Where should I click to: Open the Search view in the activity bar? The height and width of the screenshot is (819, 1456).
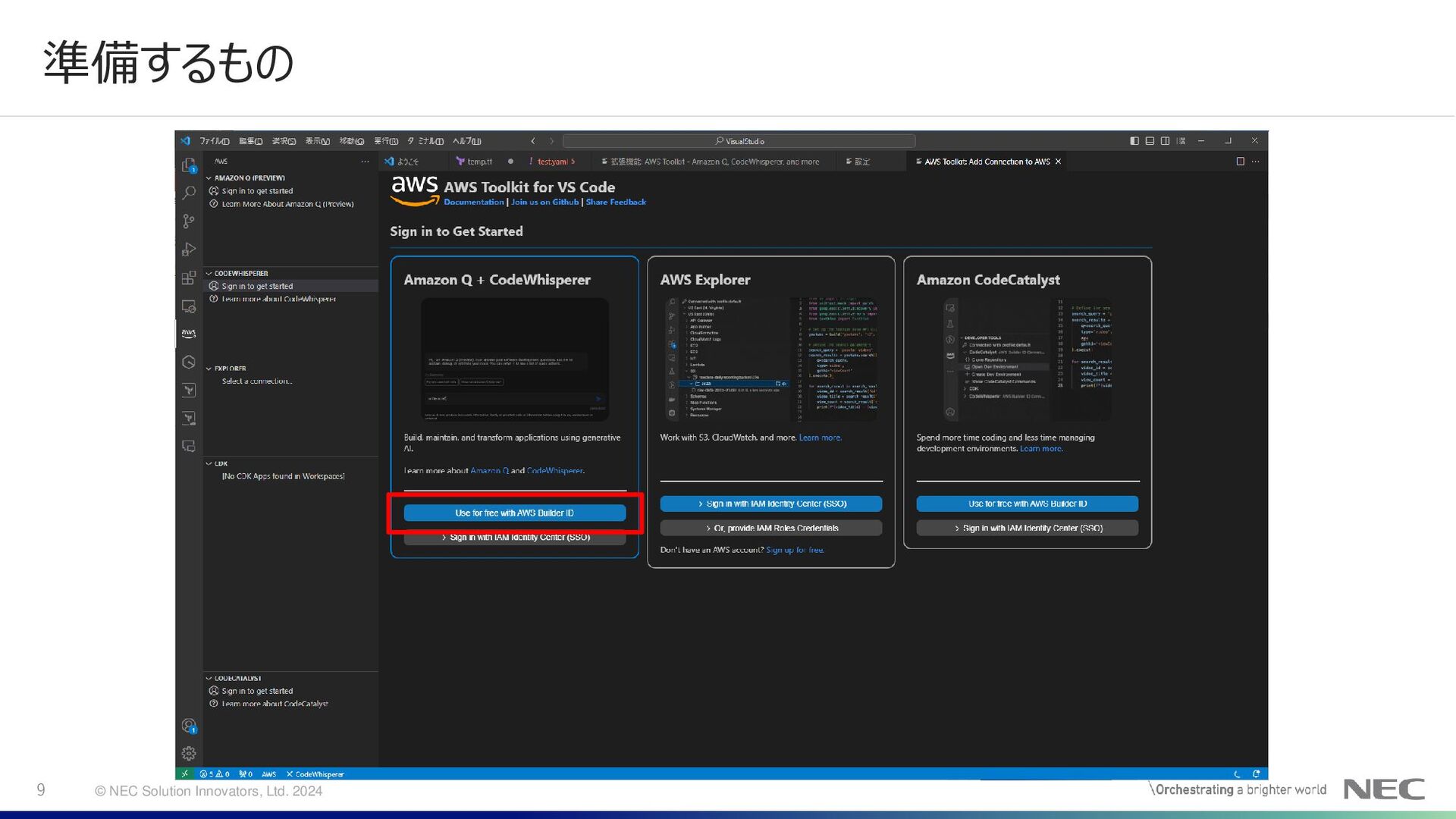click(x=189, y=193)
